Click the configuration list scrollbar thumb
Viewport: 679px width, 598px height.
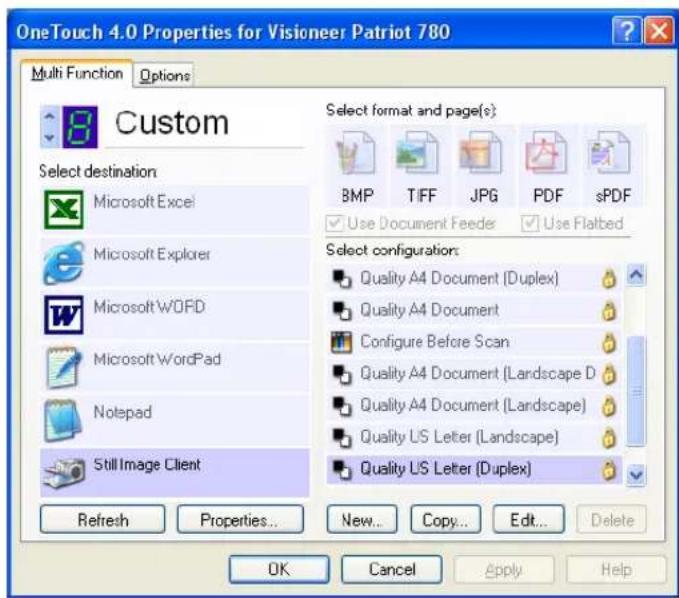click(x=636, y=391)
